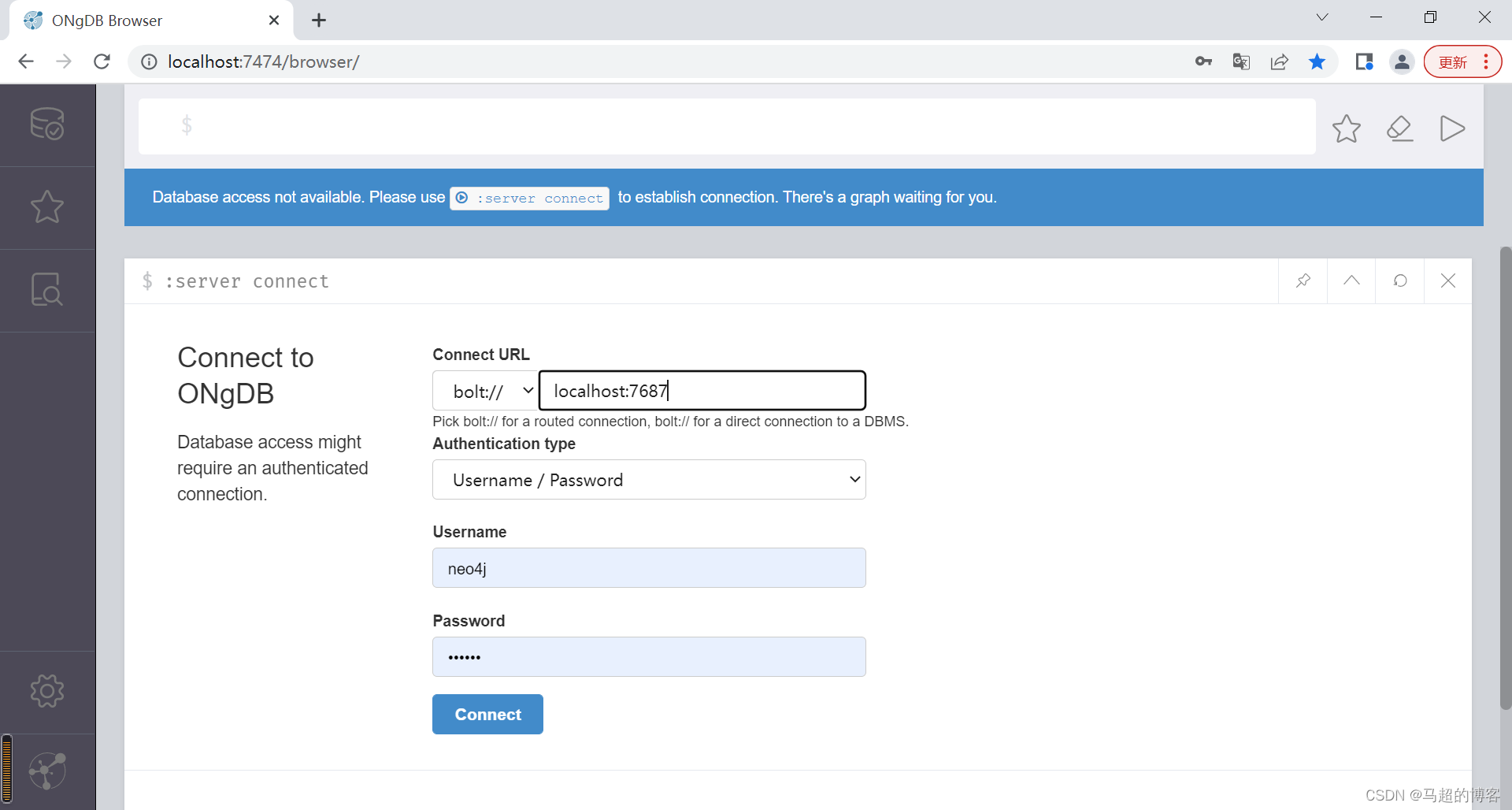Viewport: 1512px width, 810px height.
Task: Open the Documents search sidebar icon
Action: click(x=47, y=289)
